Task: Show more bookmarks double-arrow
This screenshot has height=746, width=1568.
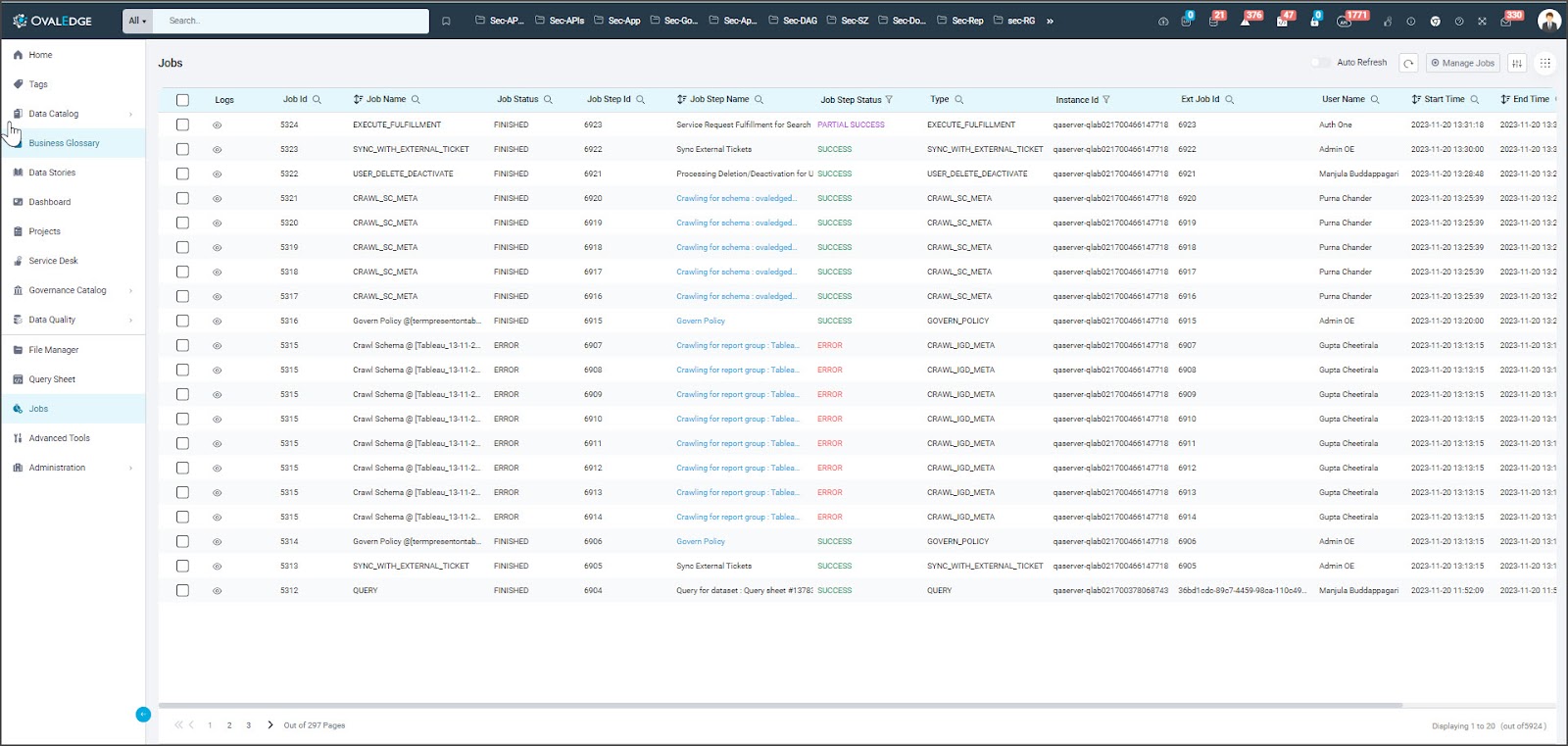Action: (x=1050, y=21)
